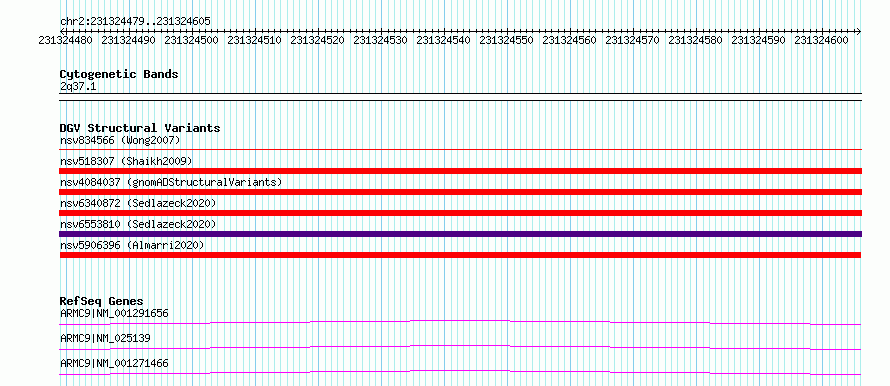Click transcript label ARMC9|NM_001271466

pyautogui.click(x=114, y=364)
